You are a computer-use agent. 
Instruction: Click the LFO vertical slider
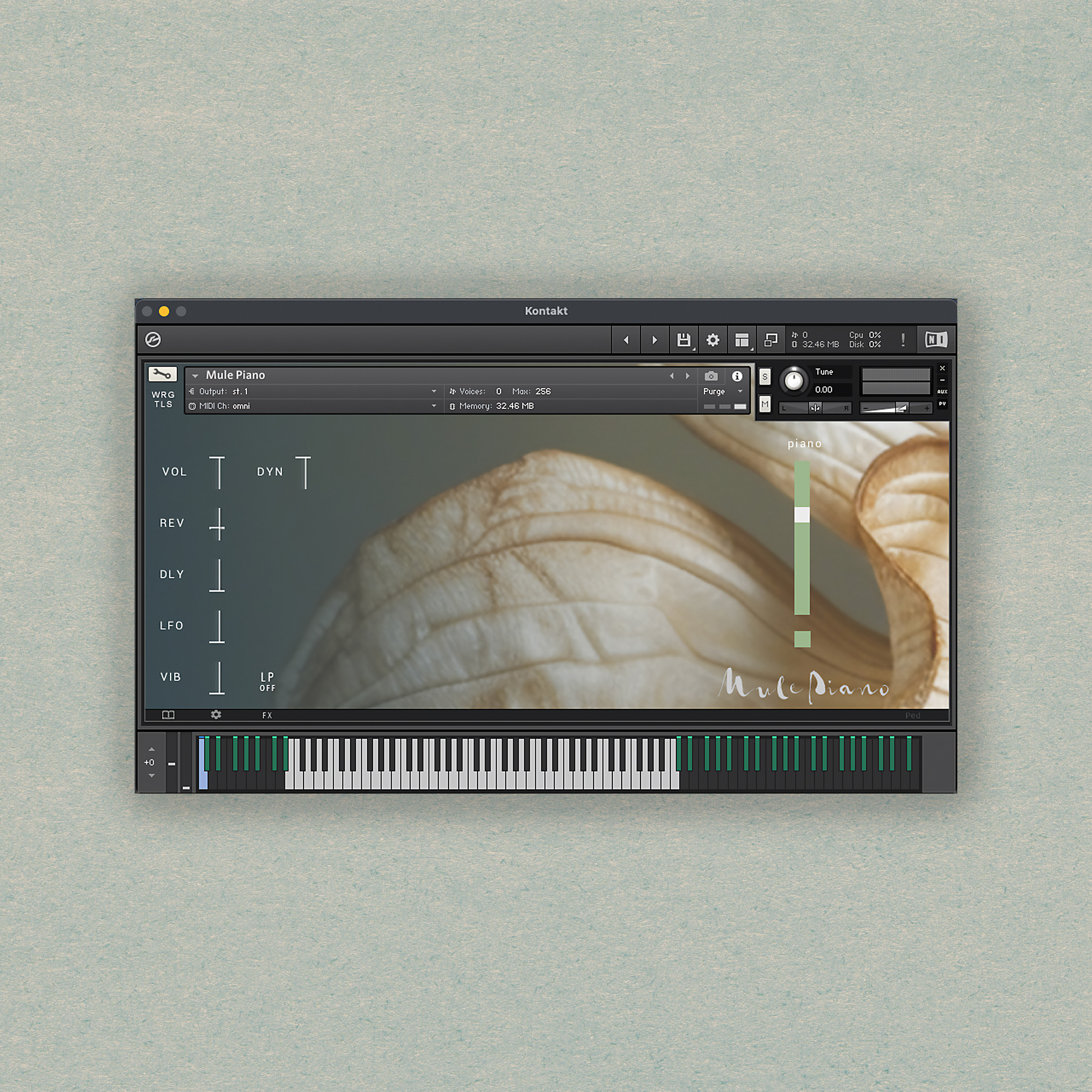pos(218,626)
